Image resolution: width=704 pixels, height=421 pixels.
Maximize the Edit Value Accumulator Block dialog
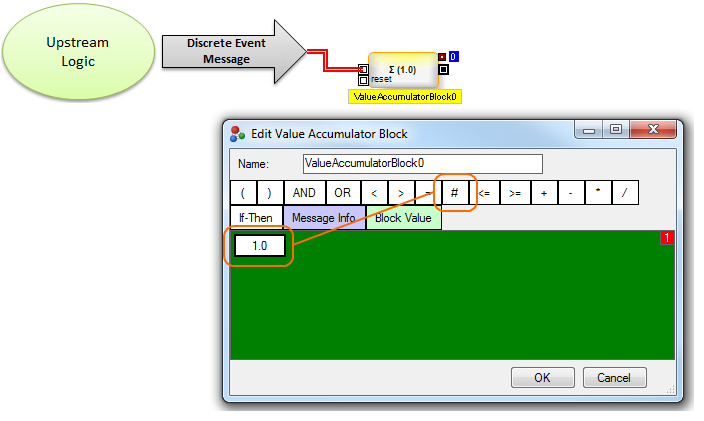click(x=616, y=131)
